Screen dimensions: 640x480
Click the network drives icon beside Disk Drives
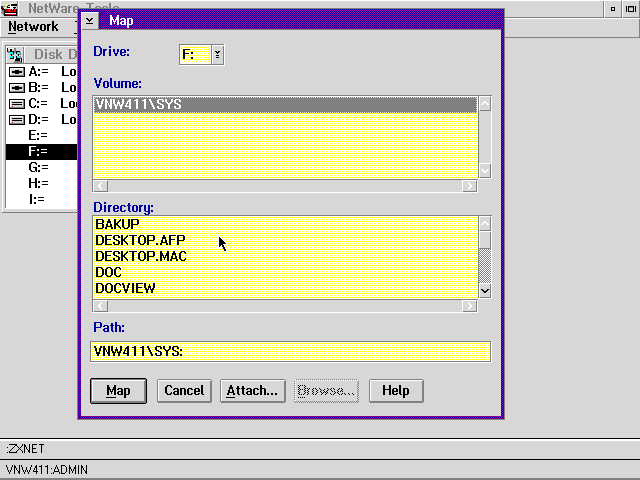click(x=15, y=54)
